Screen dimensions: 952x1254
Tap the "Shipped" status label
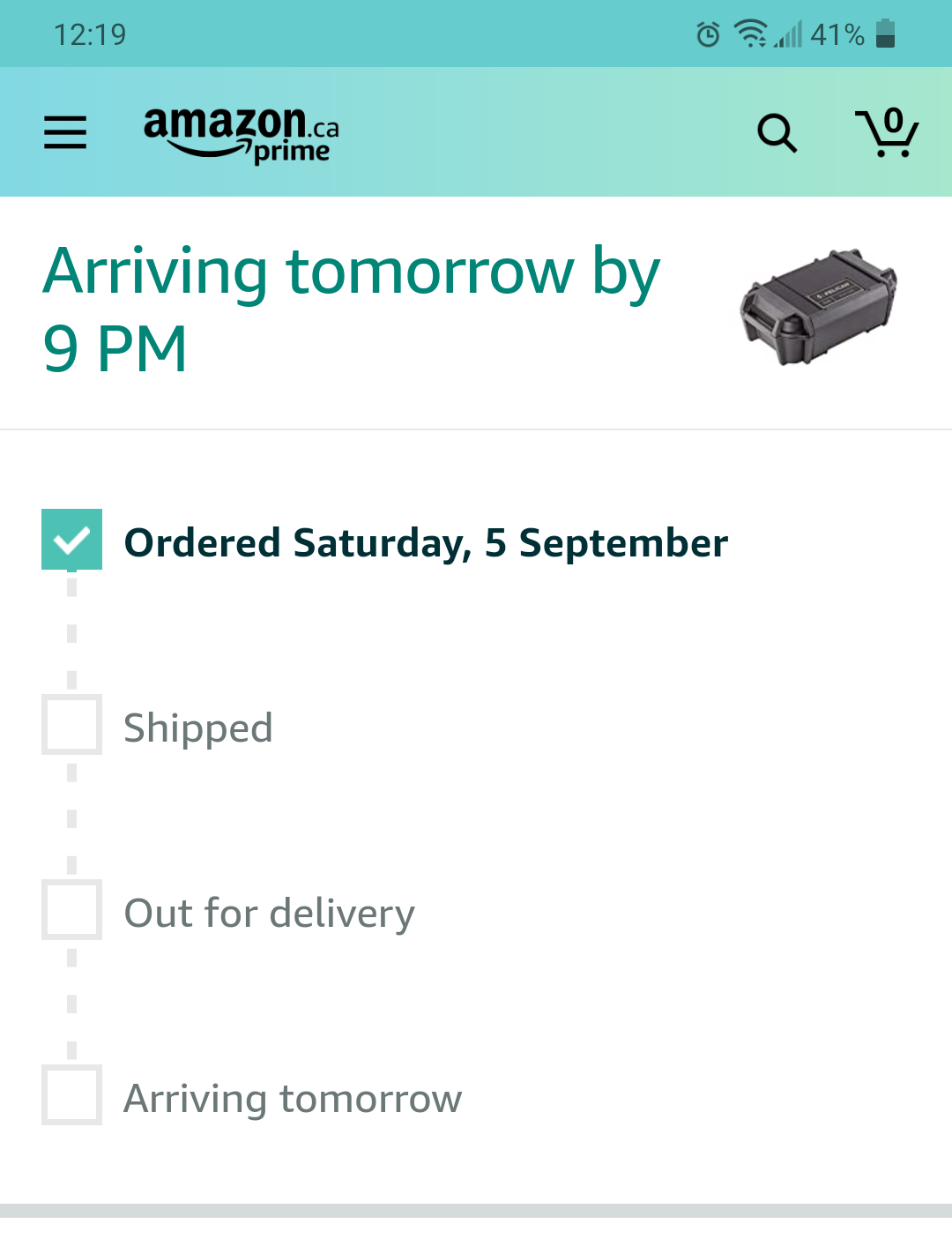coord(198,728)
